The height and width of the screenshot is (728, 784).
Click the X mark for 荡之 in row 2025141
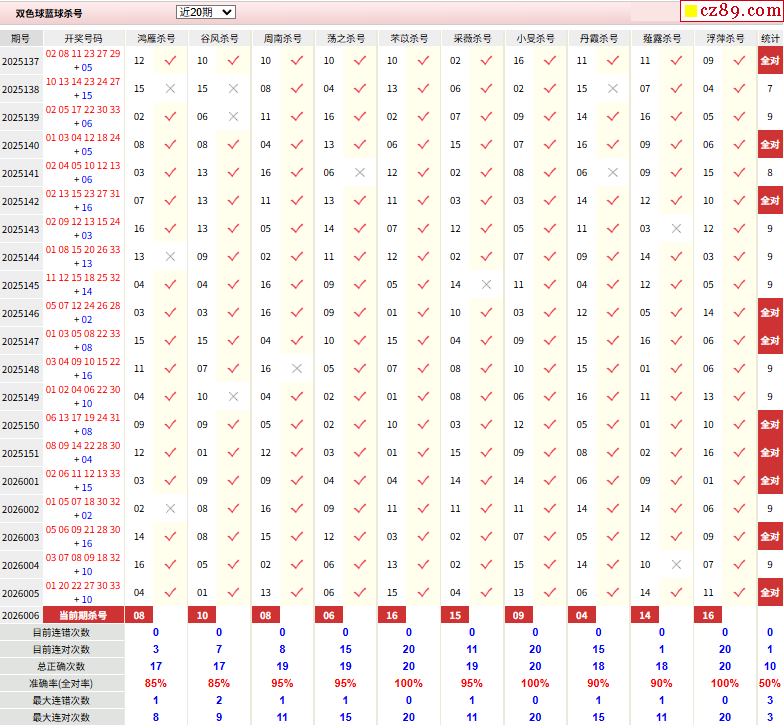tap(360, 173)
